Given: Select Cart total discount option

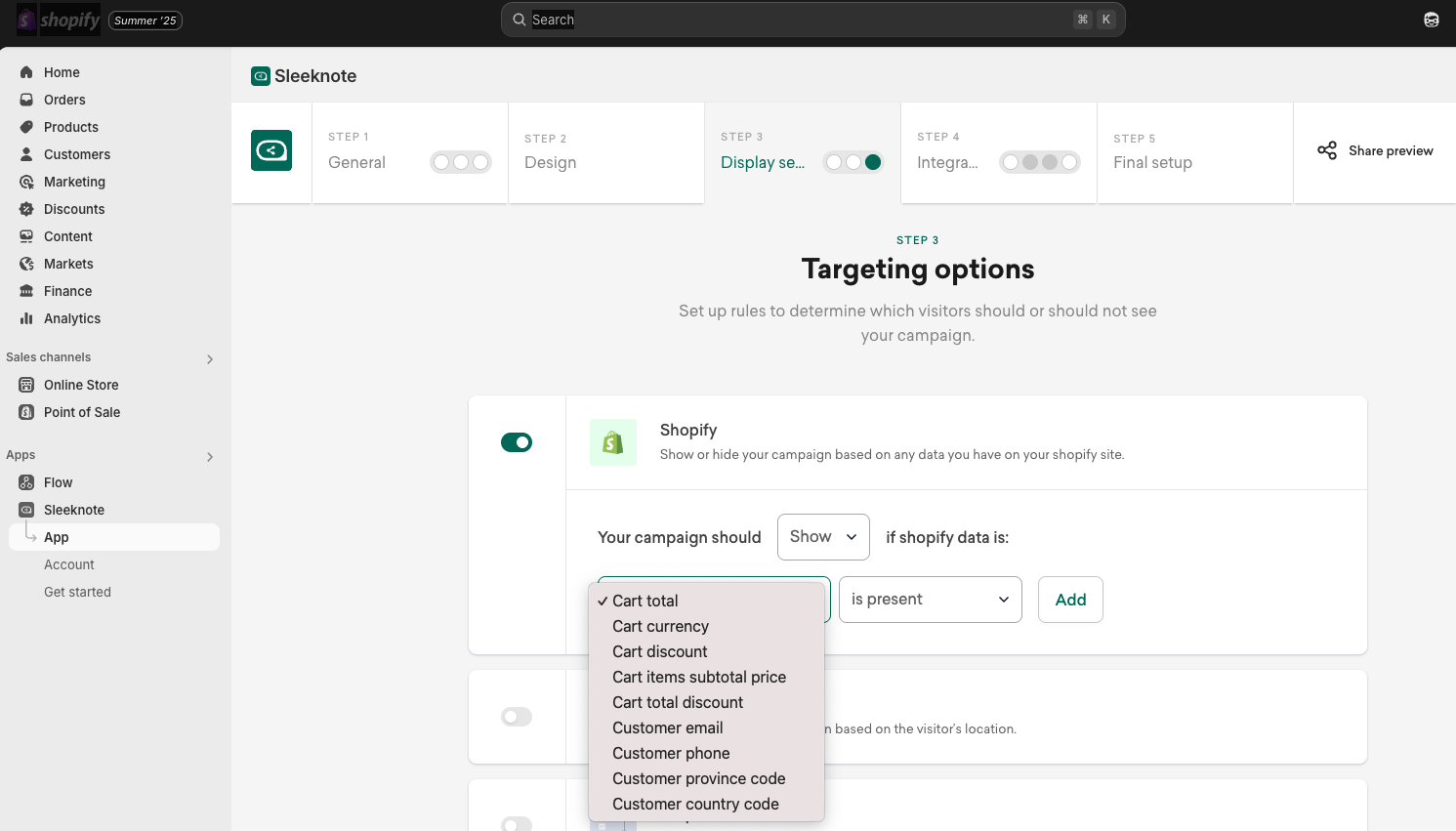Looking at the screenshot, I should [707, 702].
